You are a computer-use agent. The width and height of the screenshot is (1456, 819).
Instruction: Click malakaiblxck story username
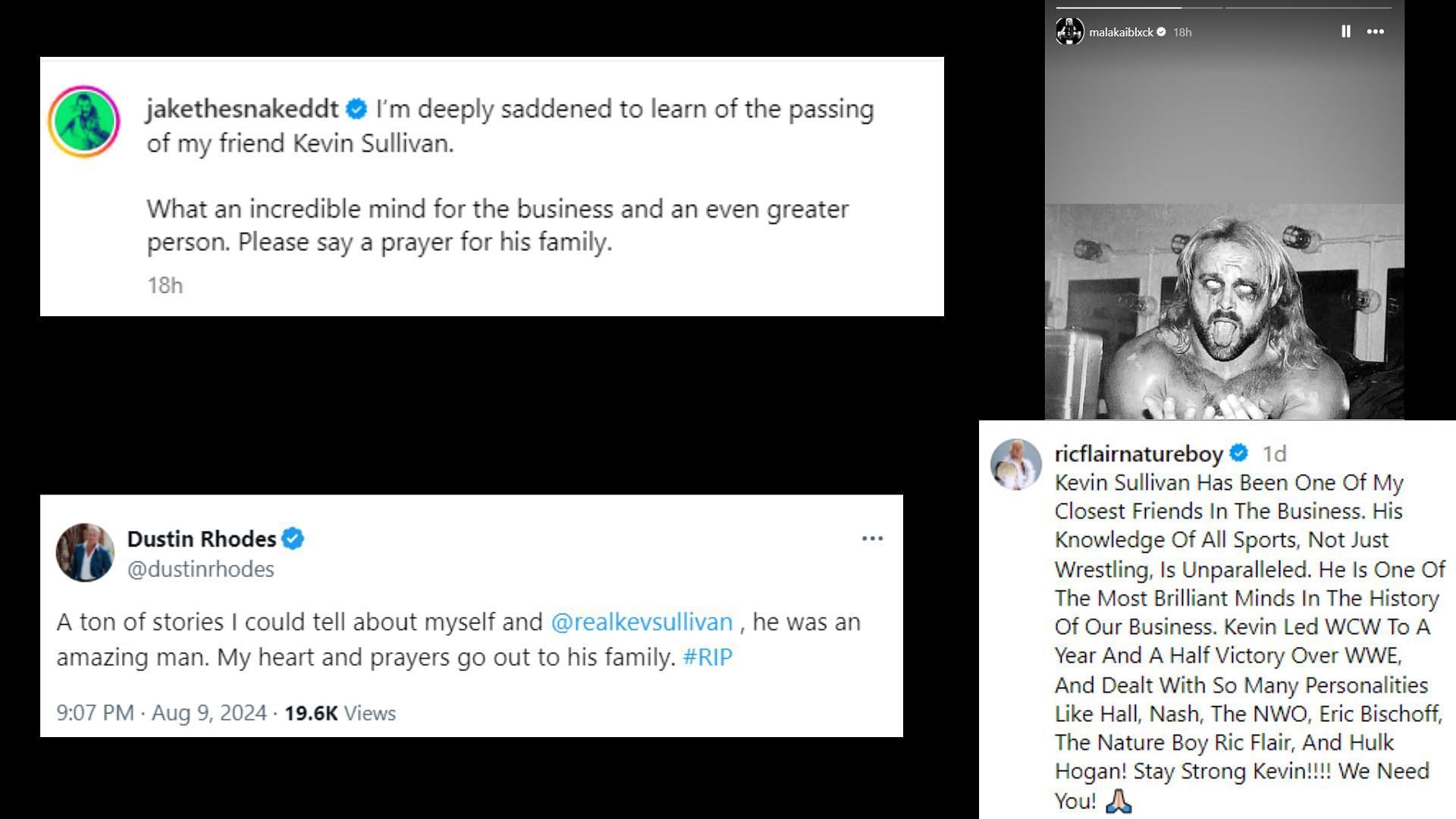point(1121,32)
